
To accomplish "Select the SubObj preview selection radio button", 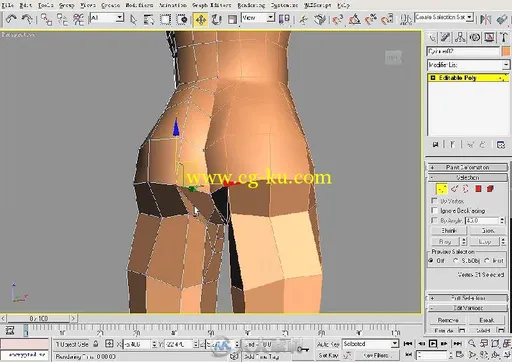I will (456, 260).
